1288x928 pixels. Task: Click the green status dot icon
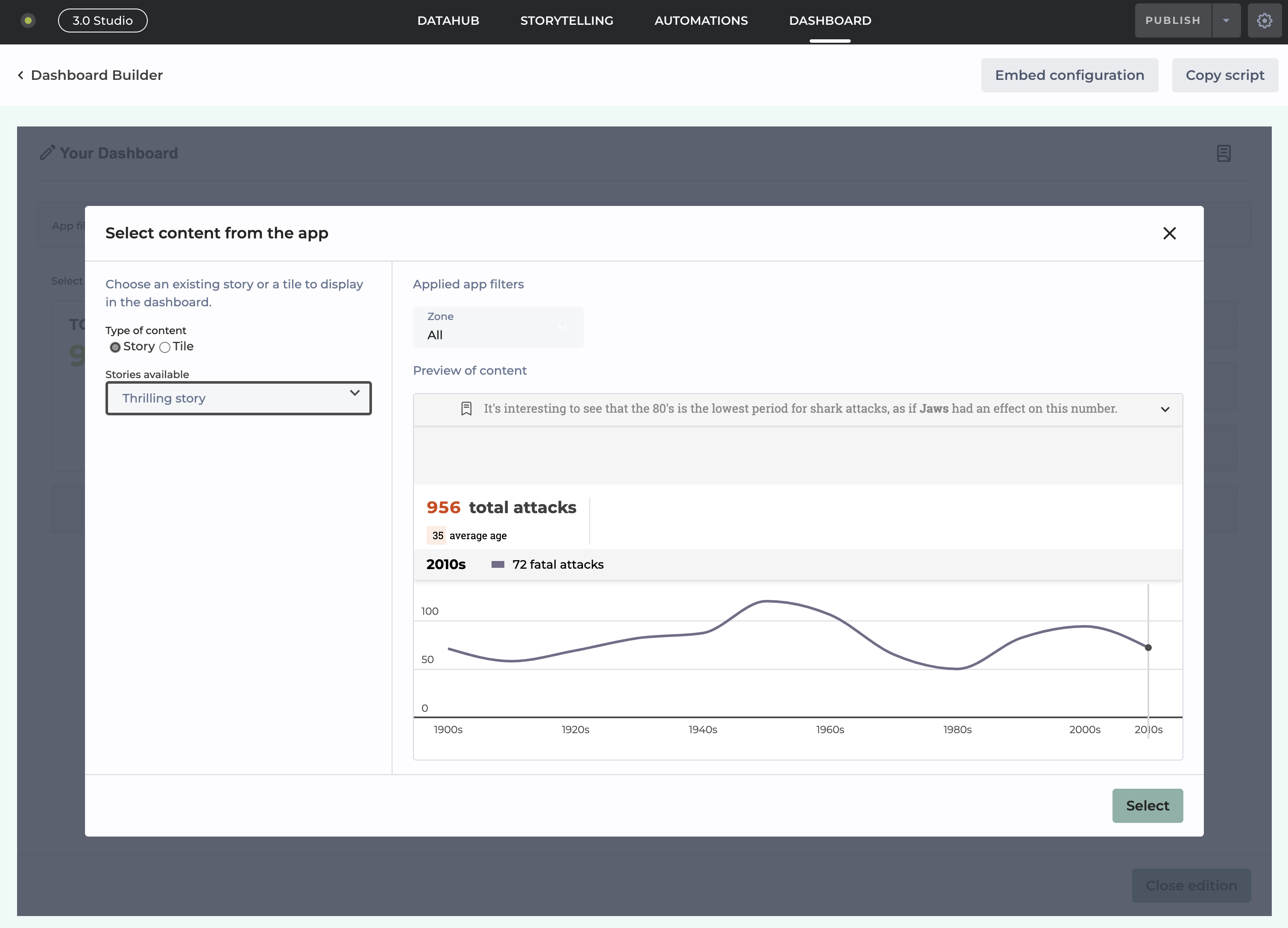(x=28, y=21)
